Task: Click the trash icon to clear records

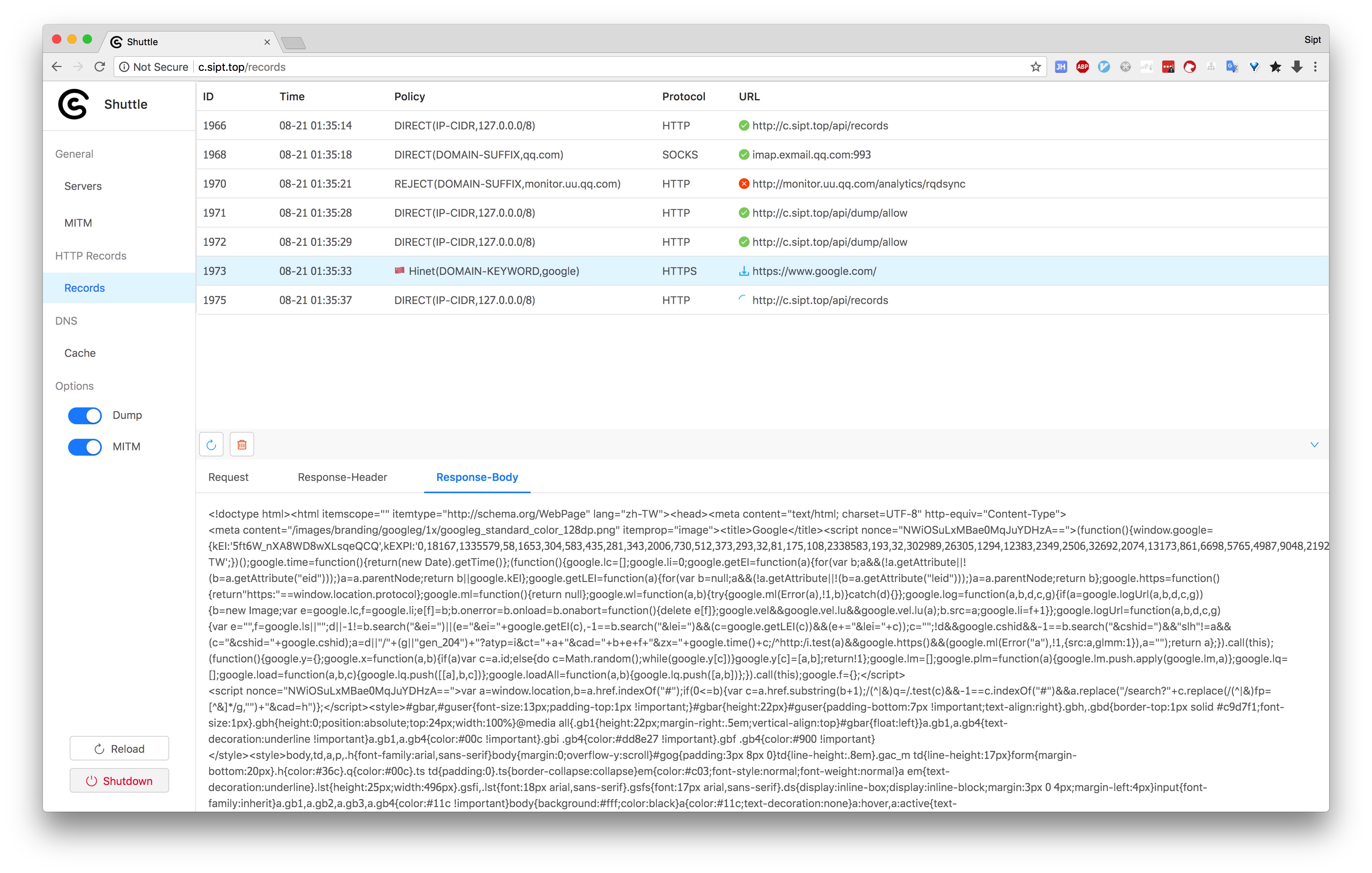Action: click(242, 445)
